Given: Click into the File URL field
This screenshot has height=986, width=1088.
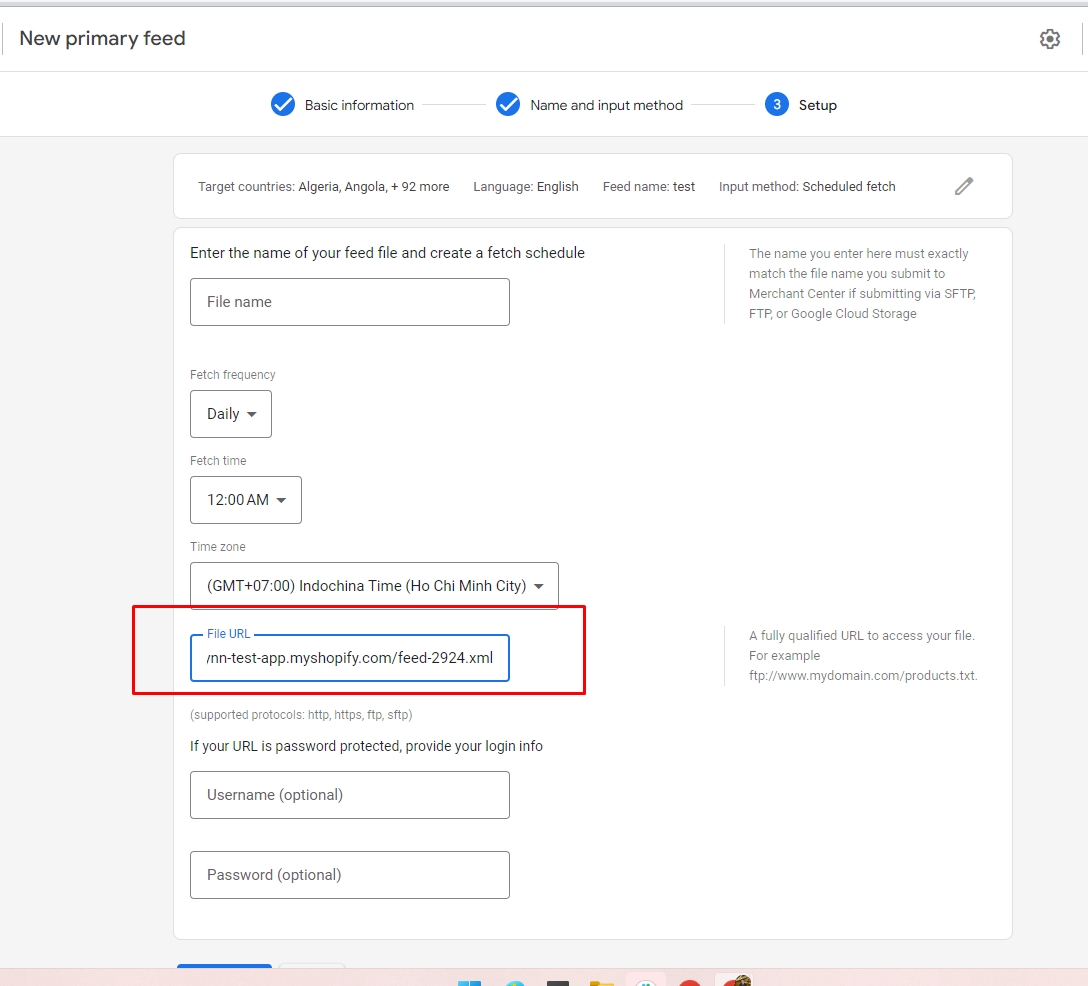Looking at the screenshot, I should [x=350, y=658].
